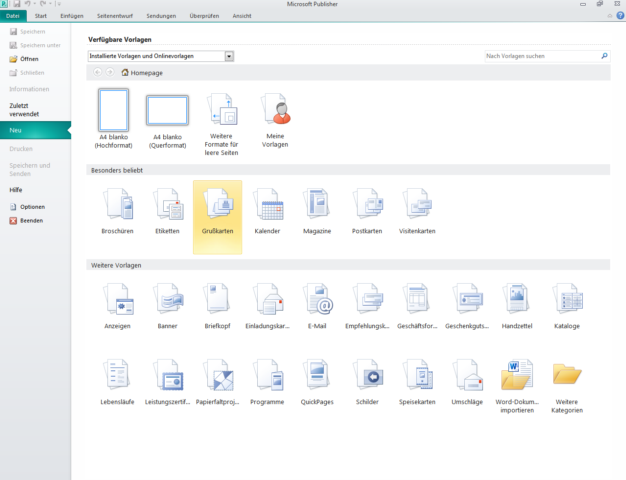Viewport: 626px width, 480px height.
Task: Open the Banner templates
Action: [x=167, y=306]
